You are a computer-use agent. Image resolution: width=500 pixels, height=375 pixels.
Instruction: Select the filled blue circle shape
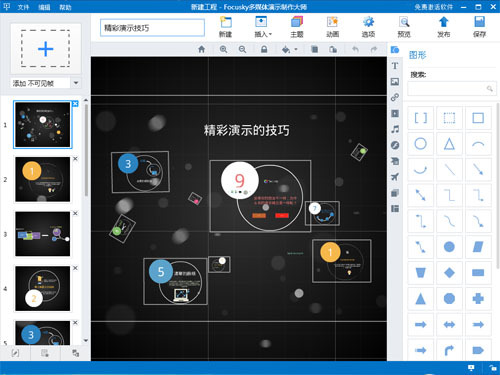point(449,247)
